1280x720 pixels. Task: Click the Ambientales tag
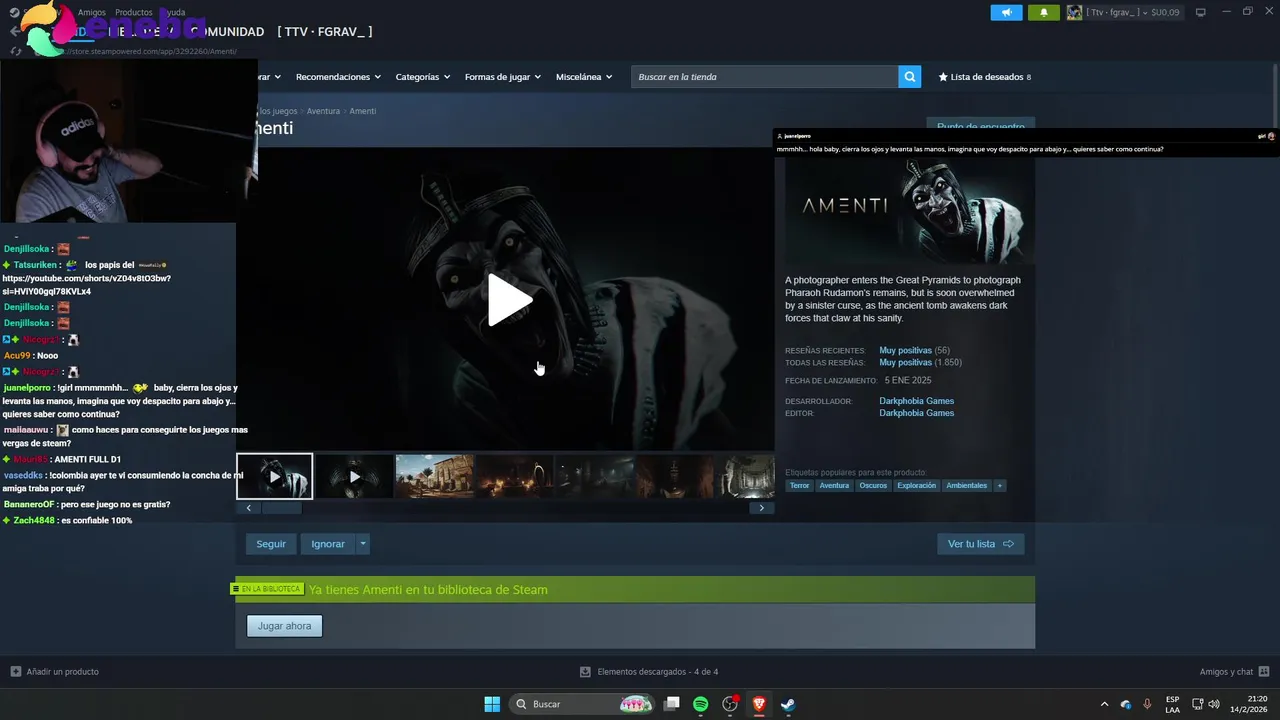click(x=966, y=486)
